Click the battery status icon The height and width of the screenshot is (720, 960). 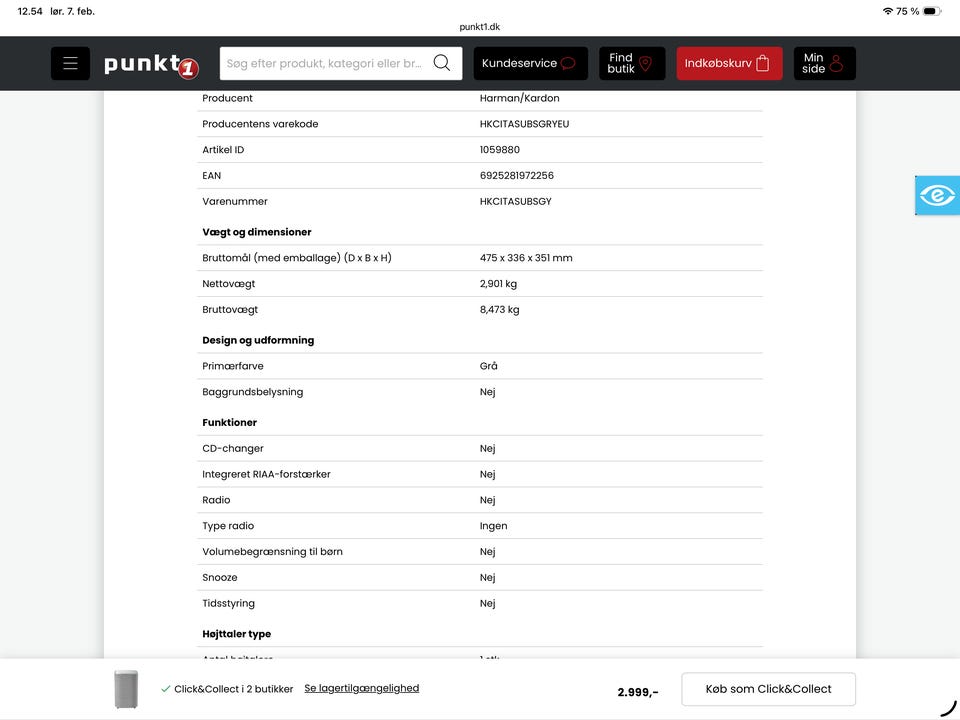pos(932,11)
